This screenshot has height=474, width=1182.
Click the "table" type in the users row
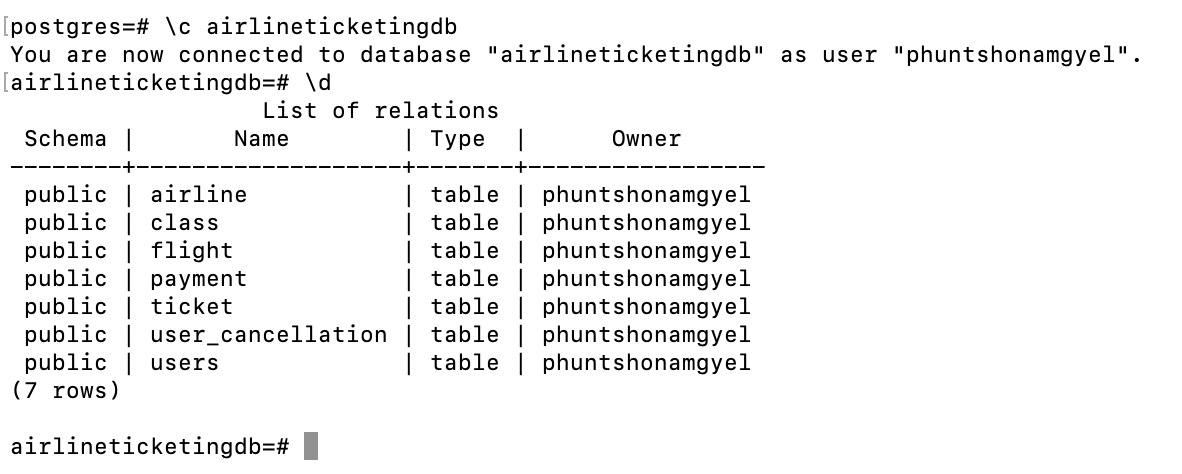coord(465,363)
